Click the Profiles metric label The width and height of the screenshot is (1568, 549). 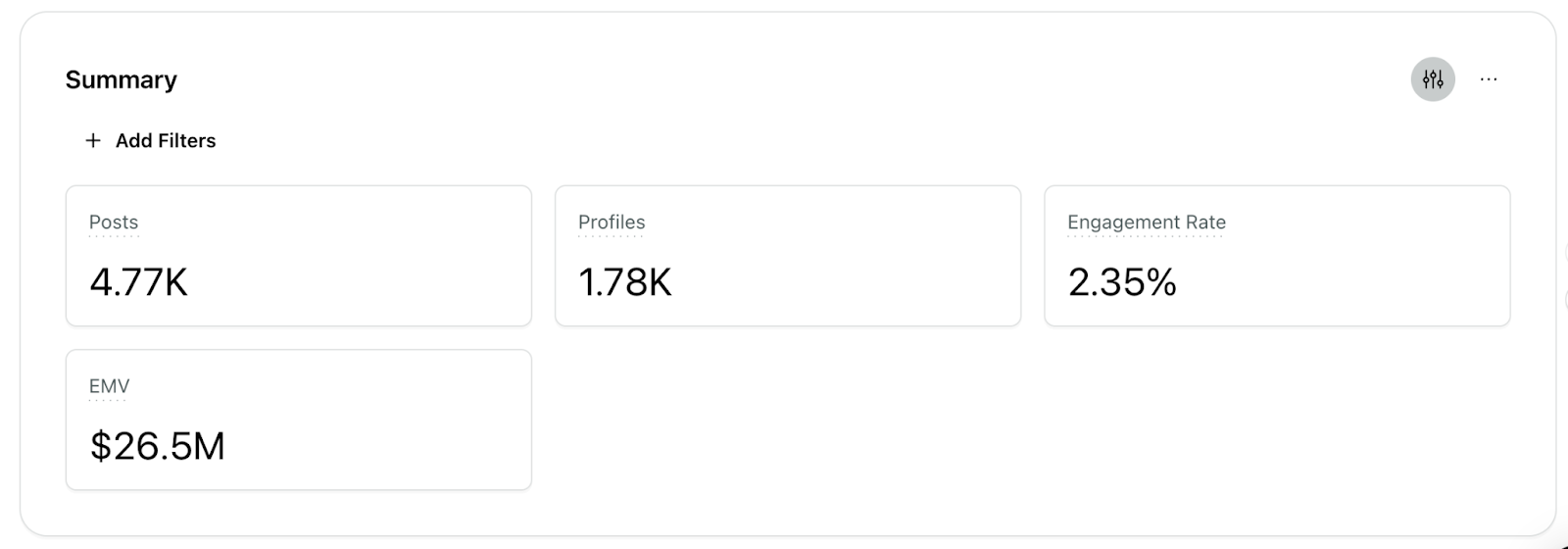pyautogui.click(x=612, y=223)
